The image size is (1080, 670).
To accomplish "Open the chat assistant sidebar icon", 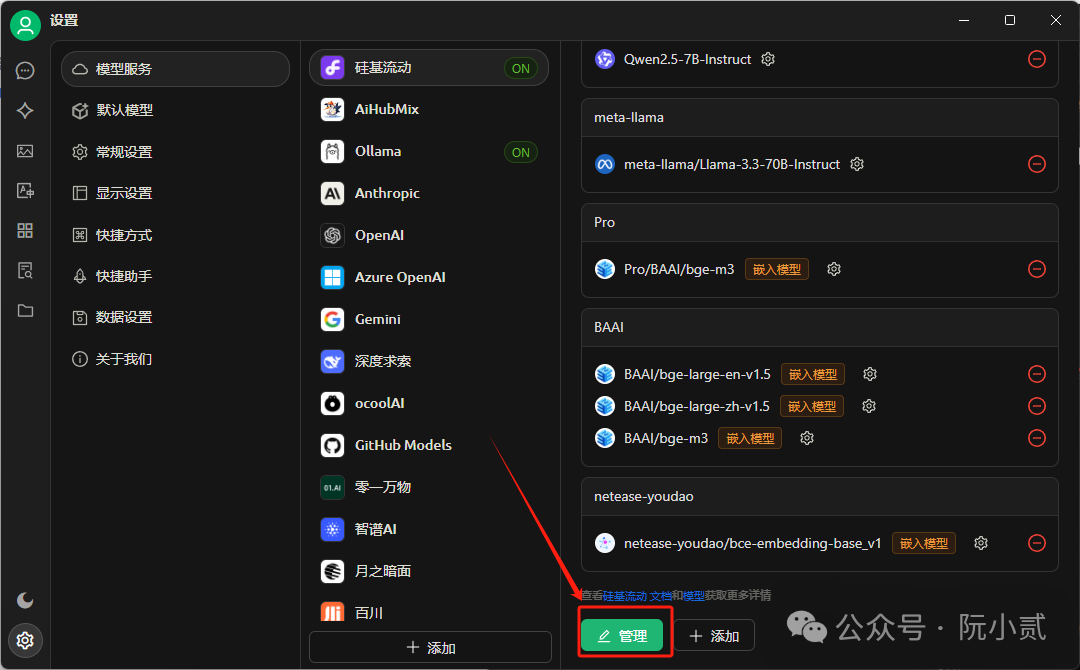I will [x=25, y=70].
